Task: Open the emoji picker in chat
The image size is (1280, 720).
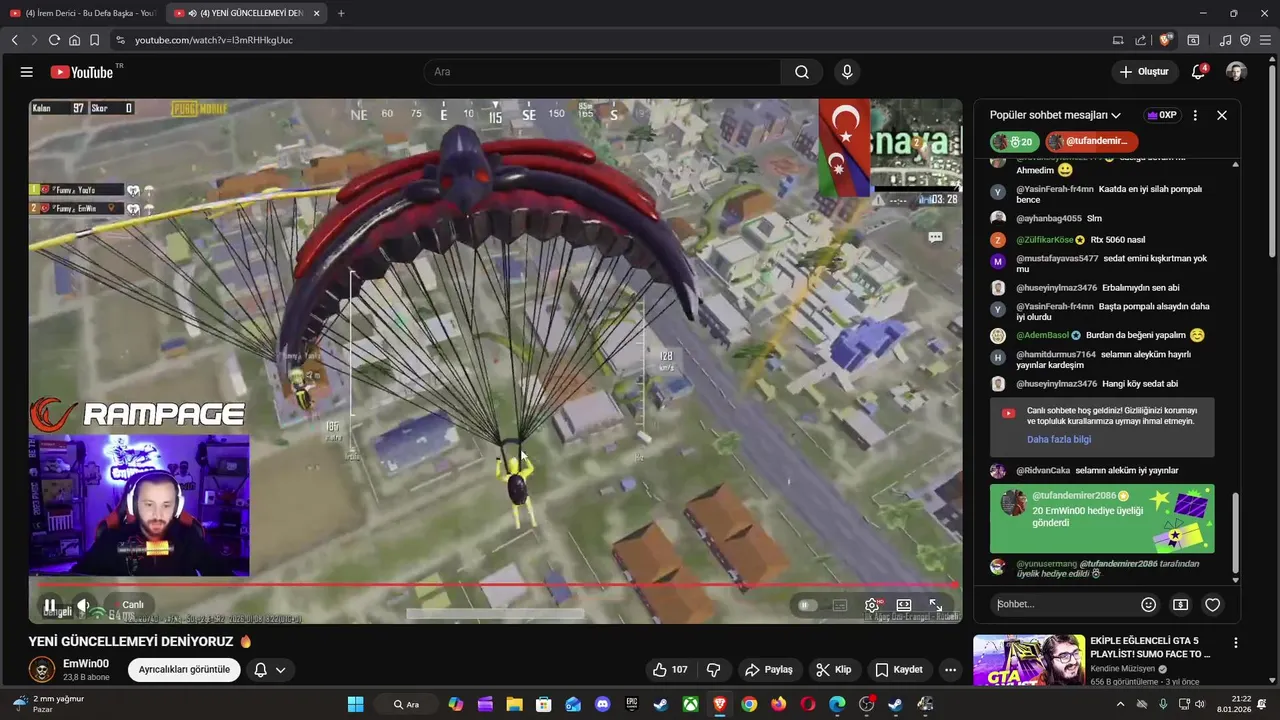Action: click(x=1148, y=604)
